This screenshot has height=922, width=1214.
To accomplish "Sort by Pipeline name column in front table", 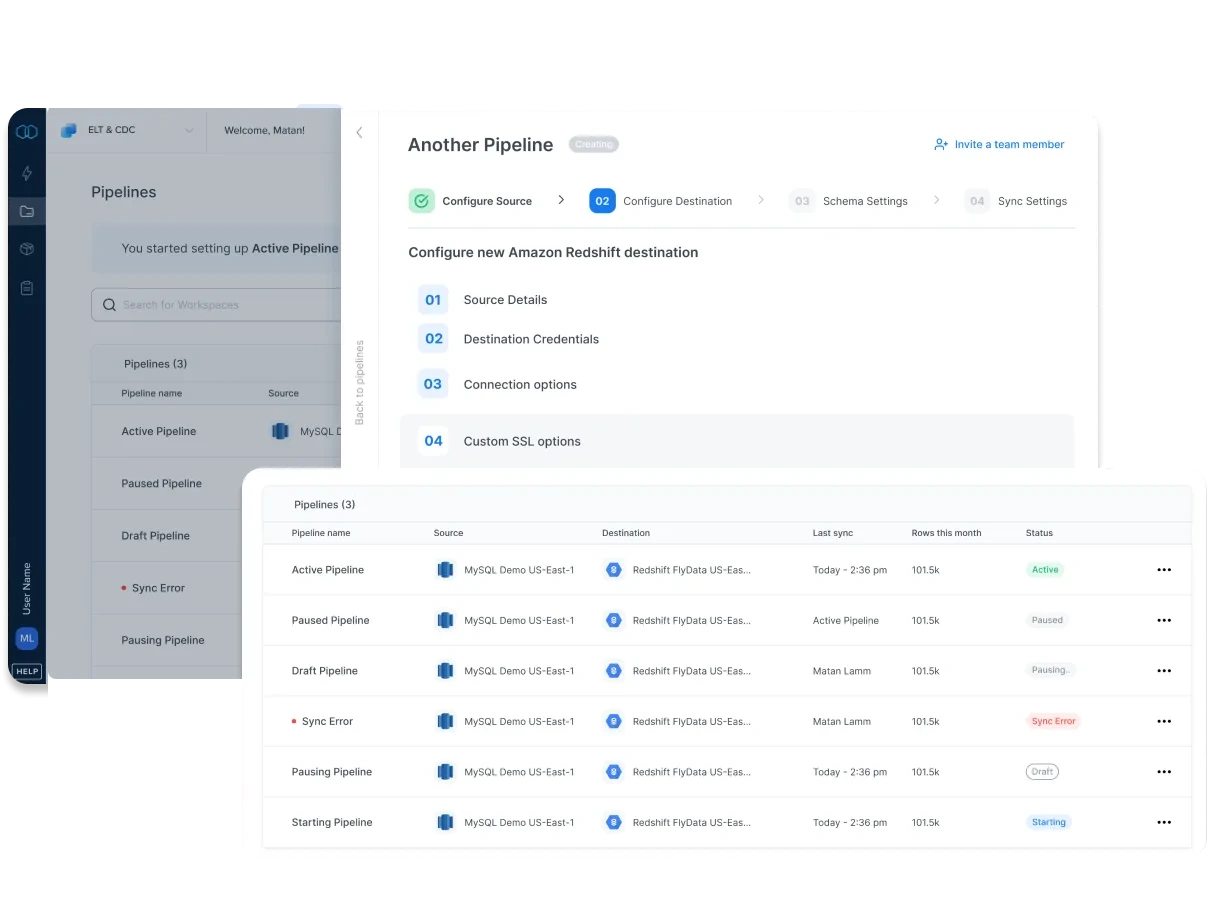I will (x=321, y=533).
